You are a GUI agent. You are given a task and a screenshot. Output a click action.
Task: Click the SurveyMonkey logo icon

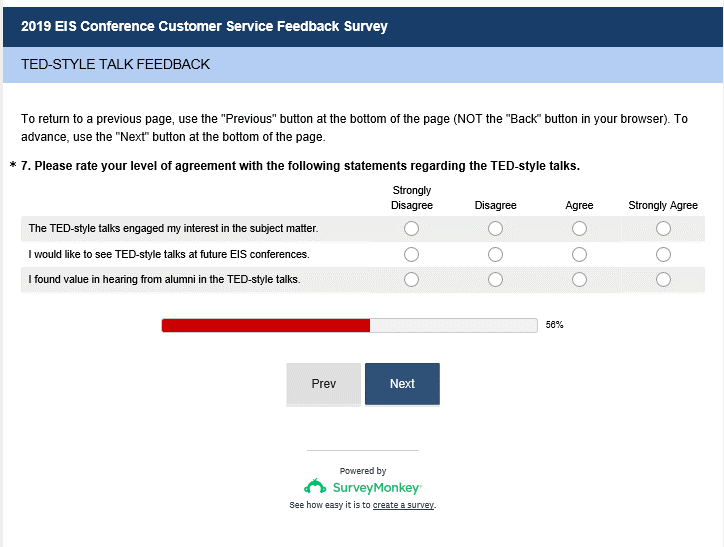316,487
